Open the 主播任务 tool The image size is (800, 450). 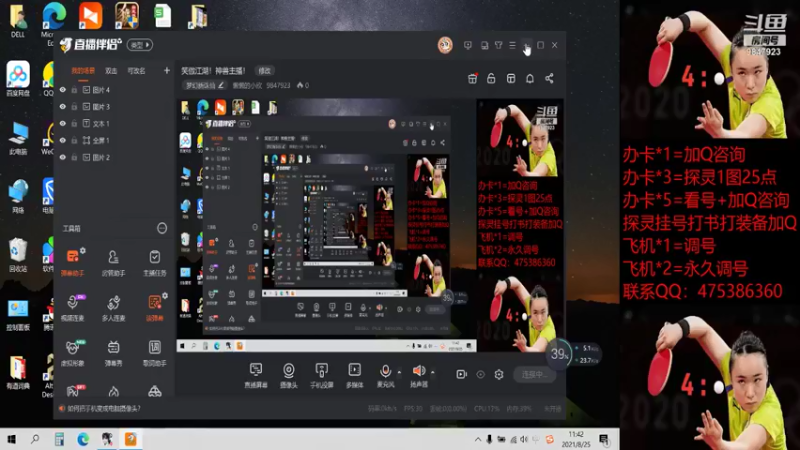(x=155, y=261)
